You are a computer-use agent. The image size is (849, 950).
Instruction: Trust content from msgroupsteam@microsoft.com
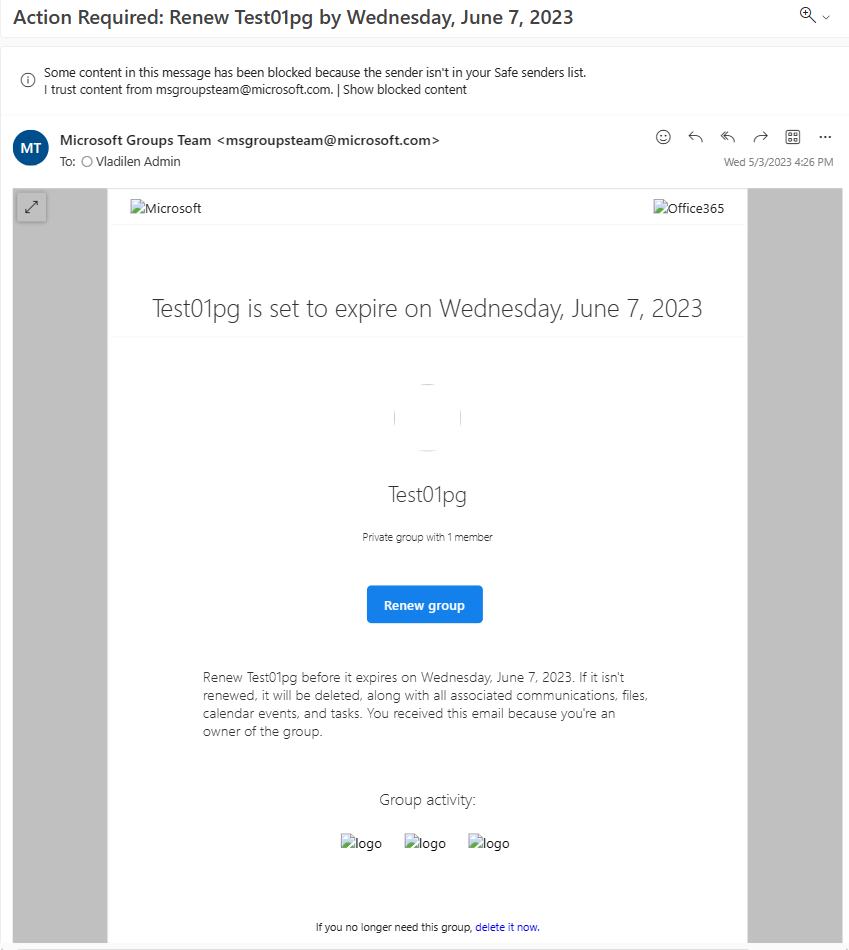click(x=188, y=90)
